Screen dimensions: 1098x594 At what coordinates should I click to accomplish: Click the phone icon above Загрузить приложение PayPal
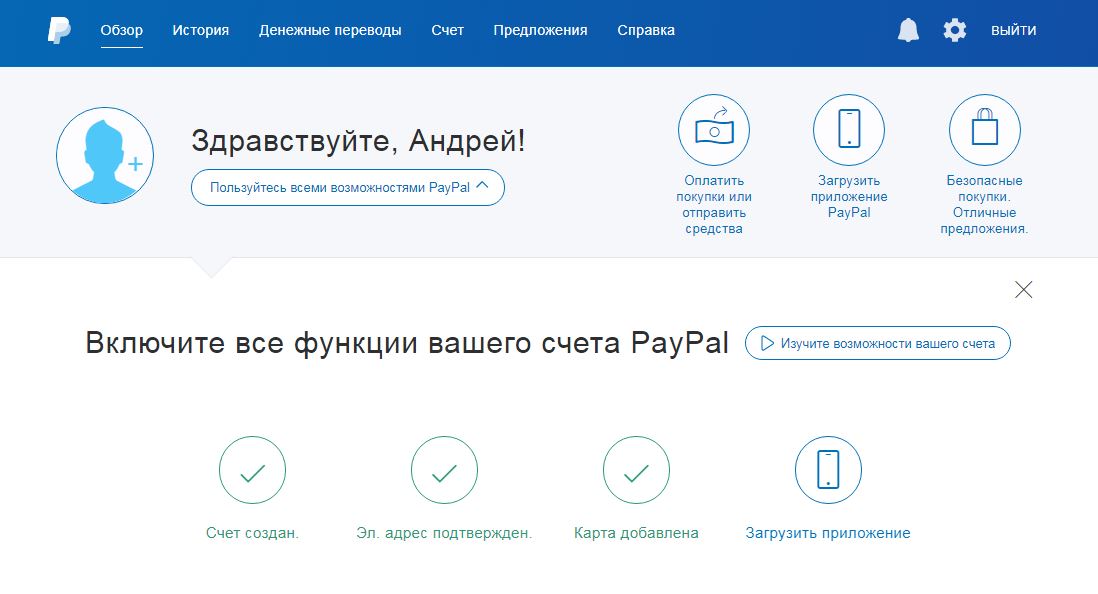coord(849,130)
